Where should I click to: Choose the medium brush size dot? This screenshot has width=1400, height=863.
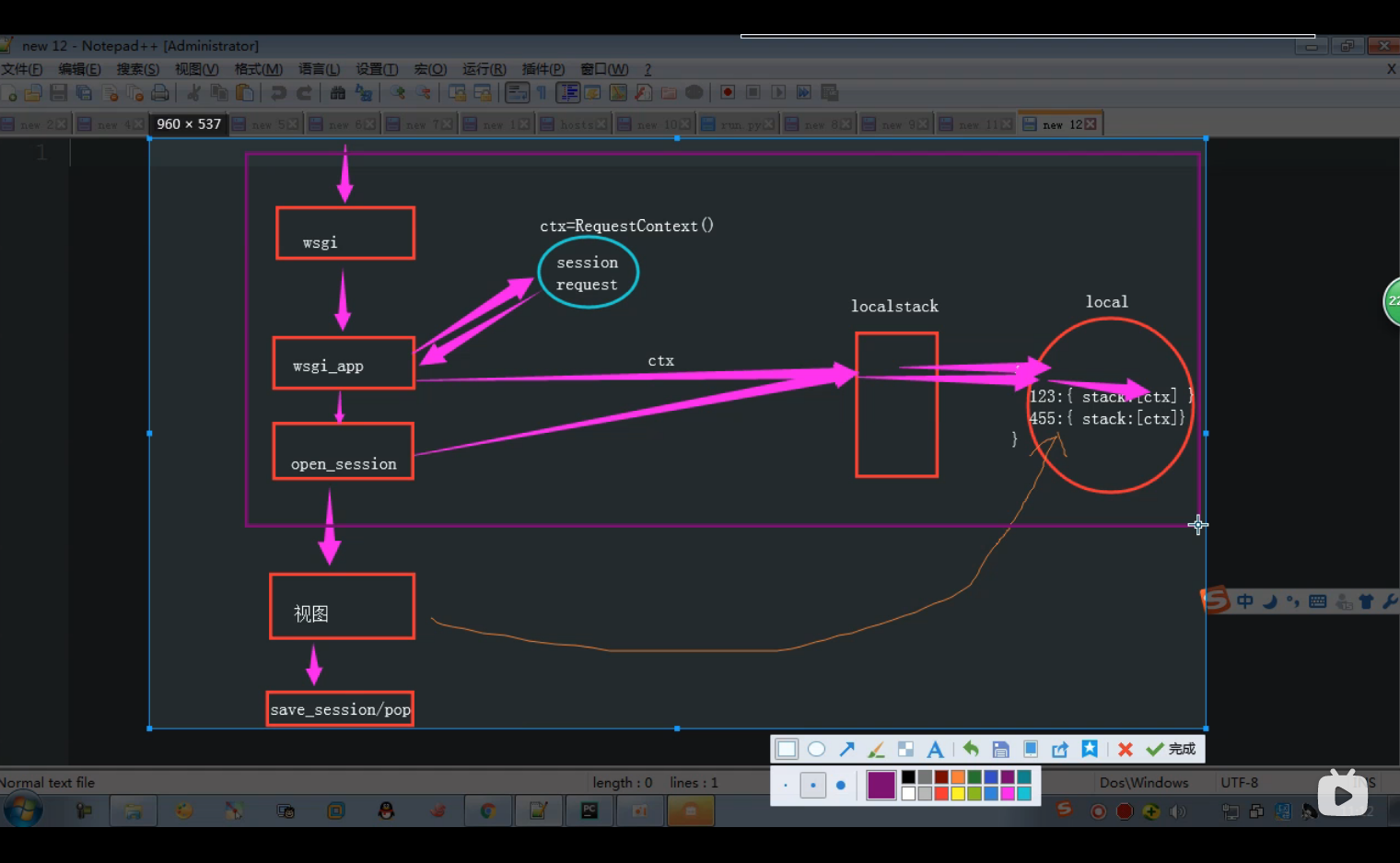[x=813, y=786]
